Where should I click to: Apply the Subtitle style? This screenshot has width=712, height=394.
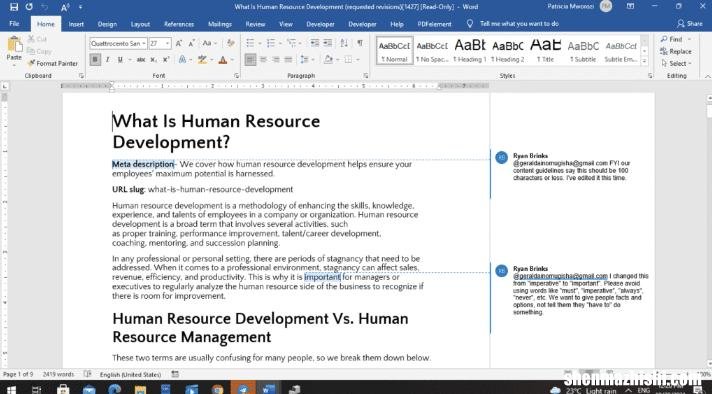pyautogui.click(x=583, y=50)
